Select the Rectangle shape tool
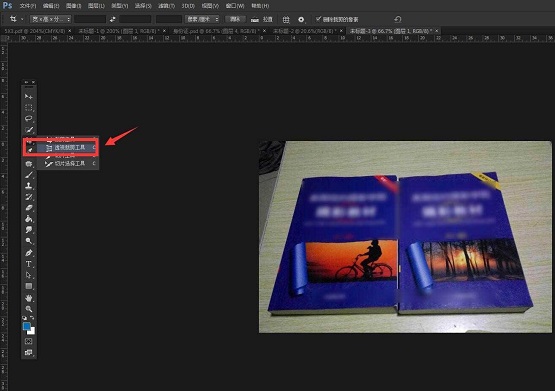This screenshot has width=555, height=391. (x=29, y=286)
